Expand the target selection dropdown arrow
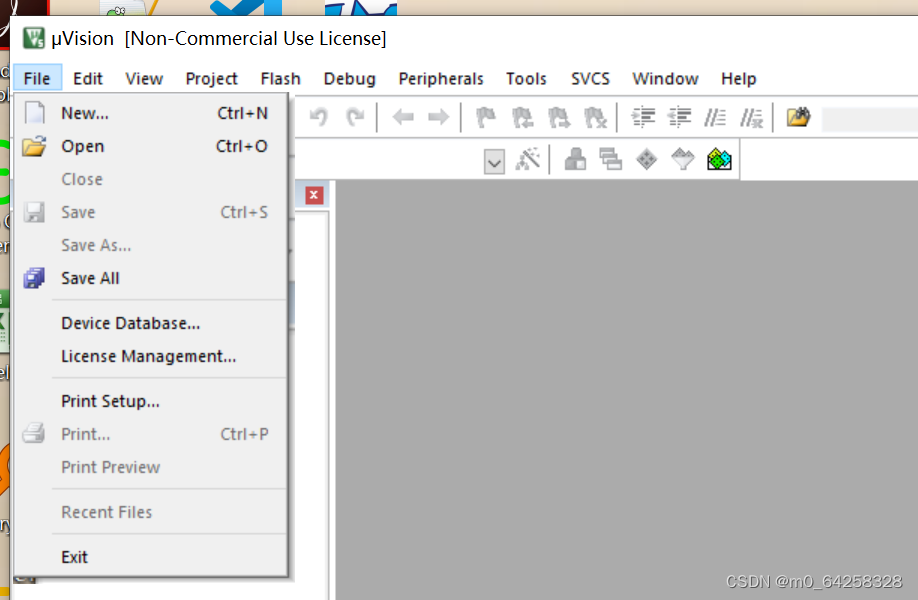This screenshot has height=600, width=918. coord(494,161)
